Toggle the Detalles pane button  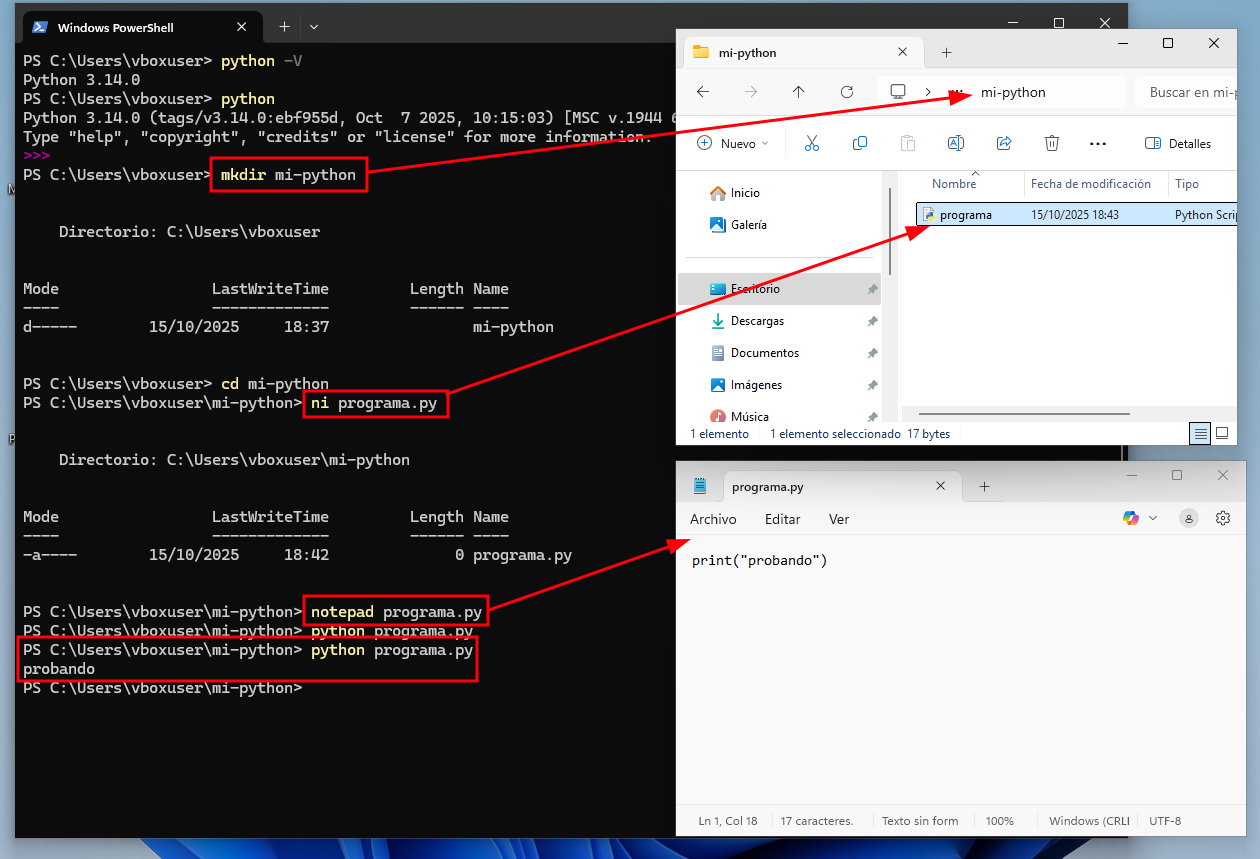[x=1178, y=144]
